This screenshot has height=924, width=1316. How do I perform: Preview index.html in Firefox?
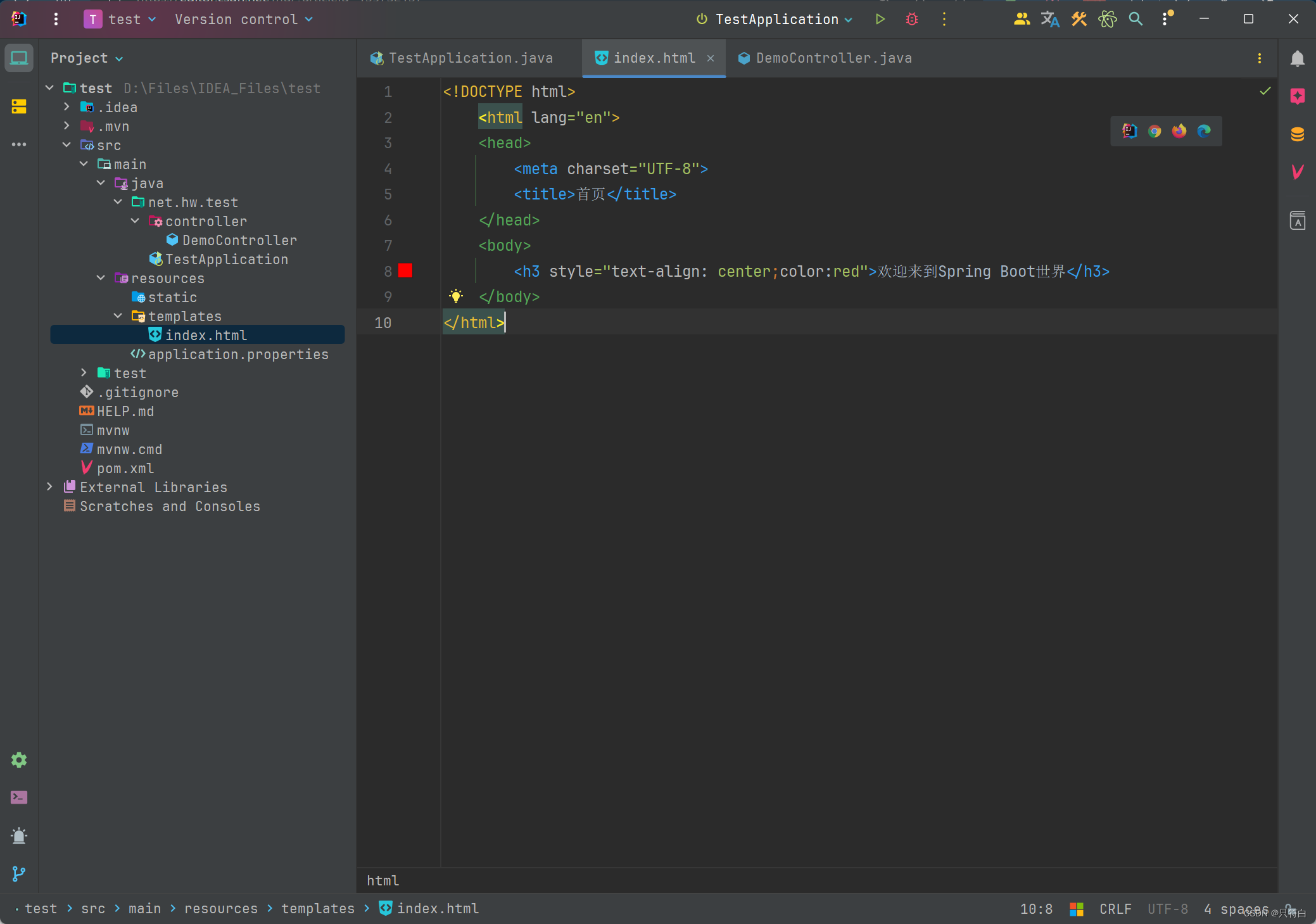click(1179, 131)
